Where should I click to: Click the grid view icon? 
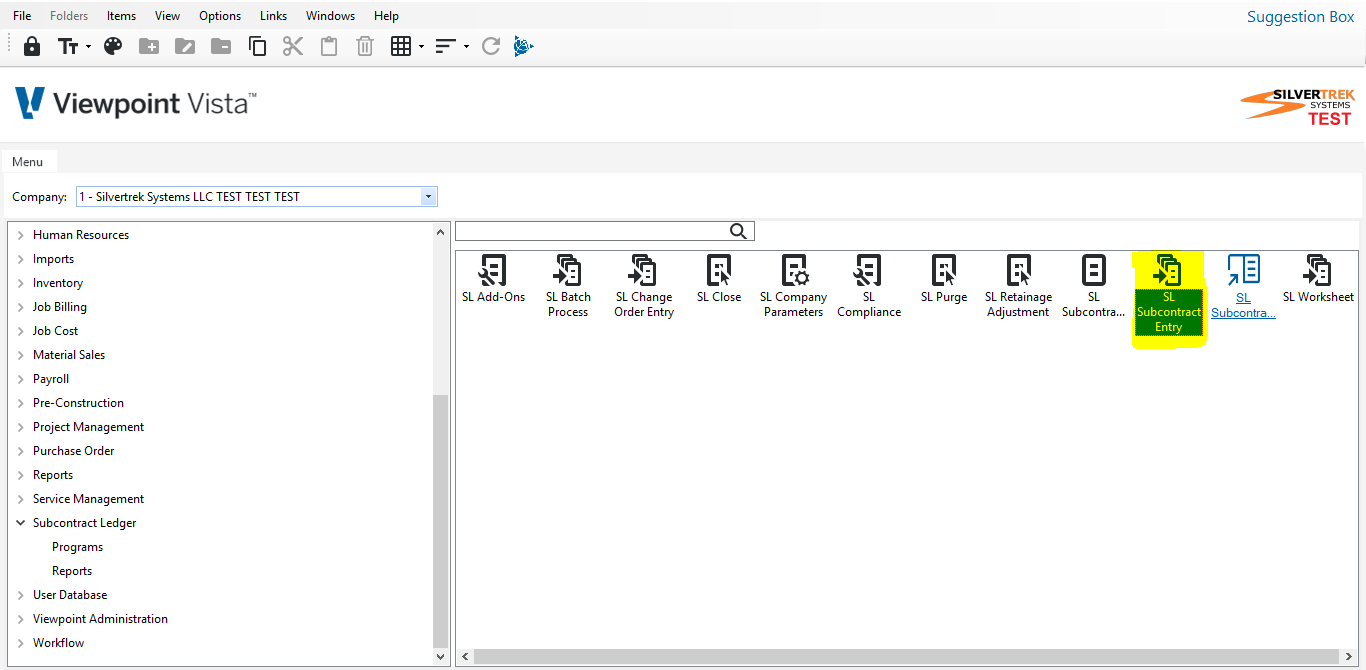401,46
